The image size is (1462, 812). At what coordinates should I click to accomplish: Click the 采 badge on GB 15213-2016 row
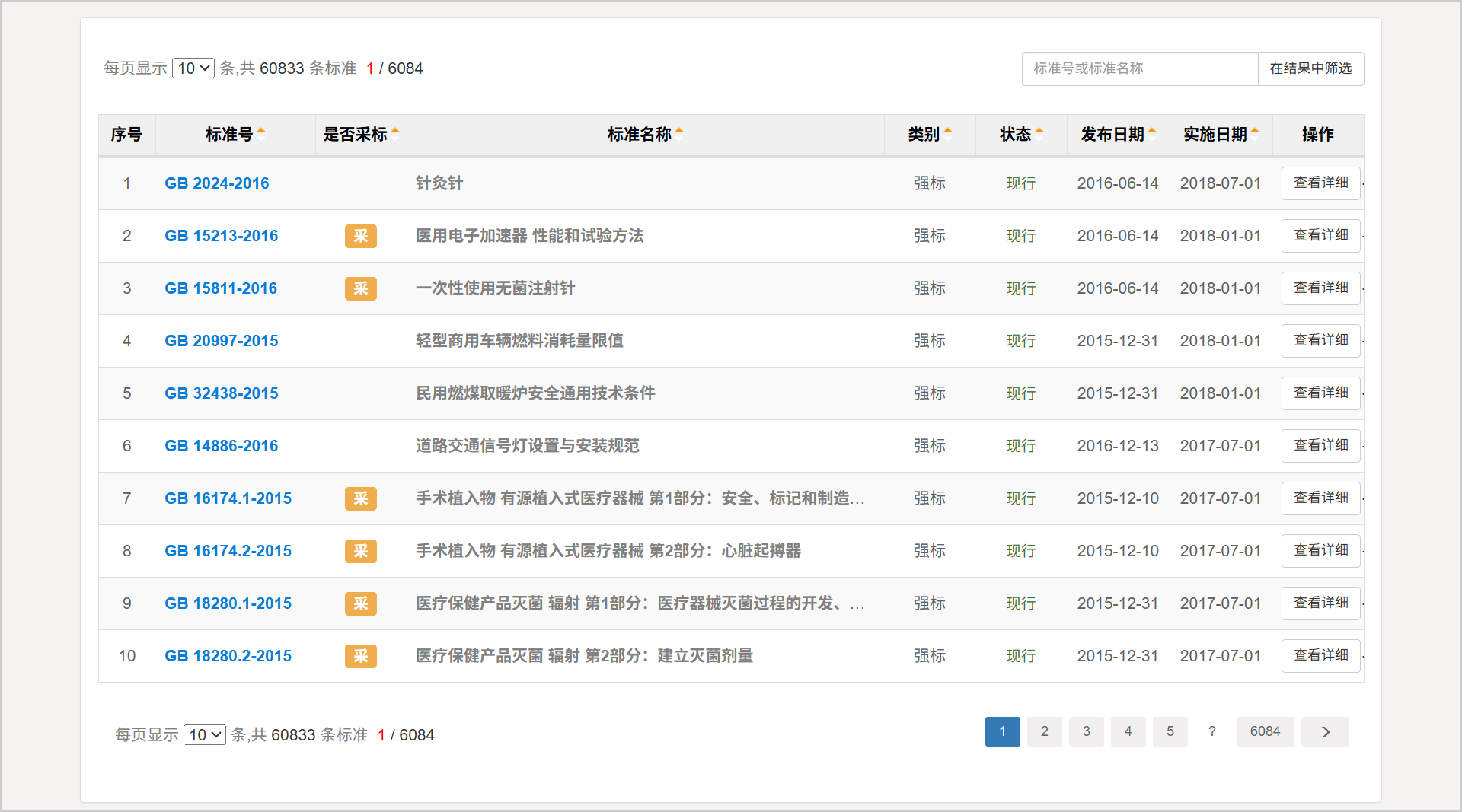(x=361, y=236)
